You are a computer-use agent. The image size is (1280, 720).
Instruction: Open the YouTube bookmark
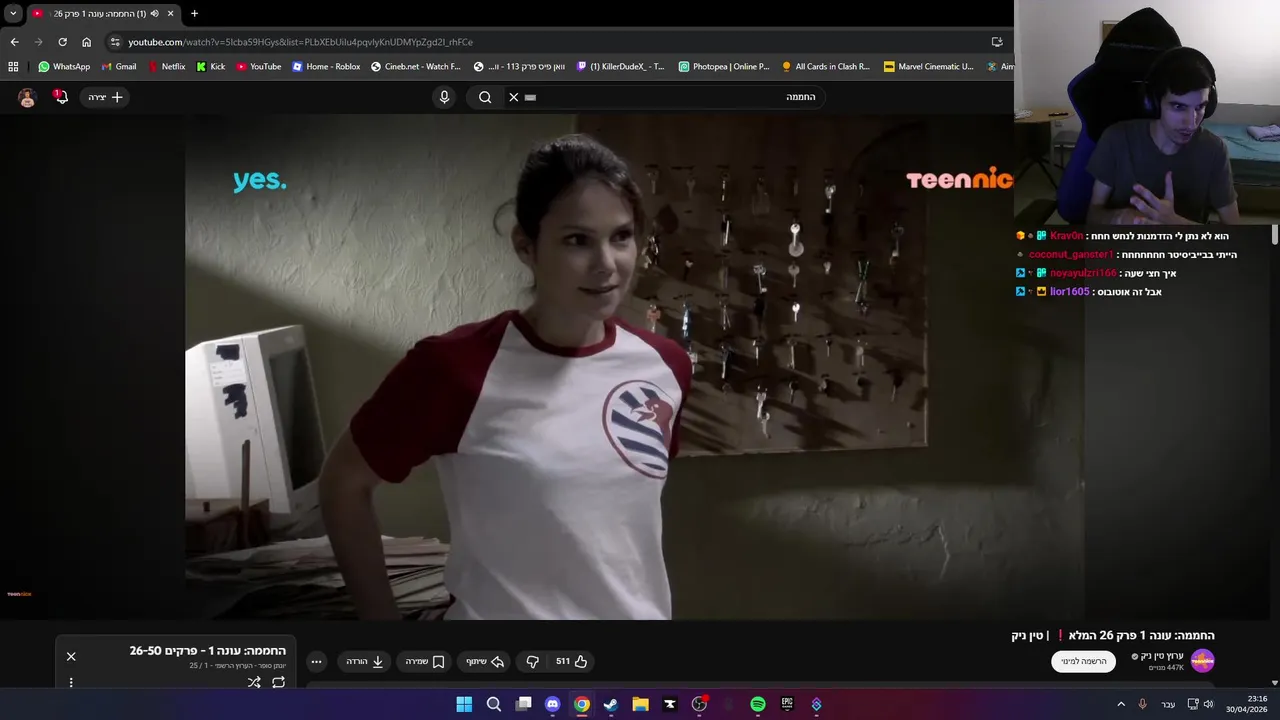click(x=259, y=66)
